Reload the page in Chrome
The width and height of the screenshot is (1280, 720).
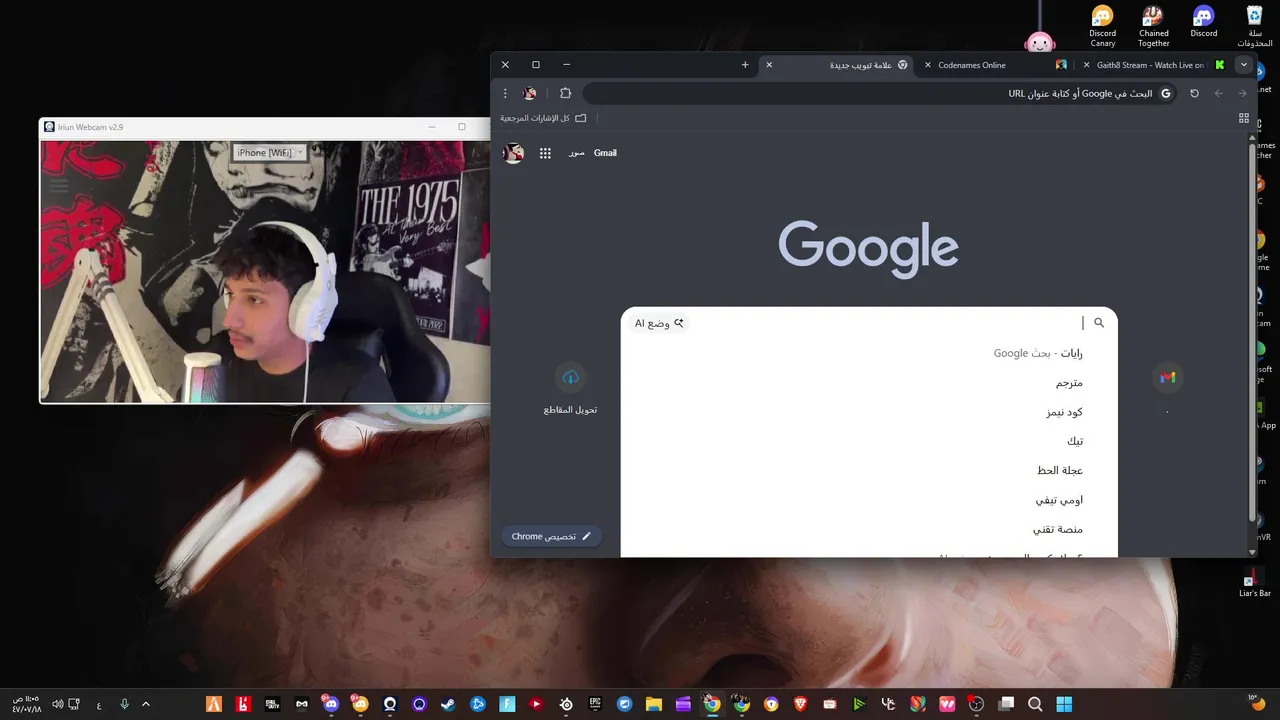[x=1194, y=93]
